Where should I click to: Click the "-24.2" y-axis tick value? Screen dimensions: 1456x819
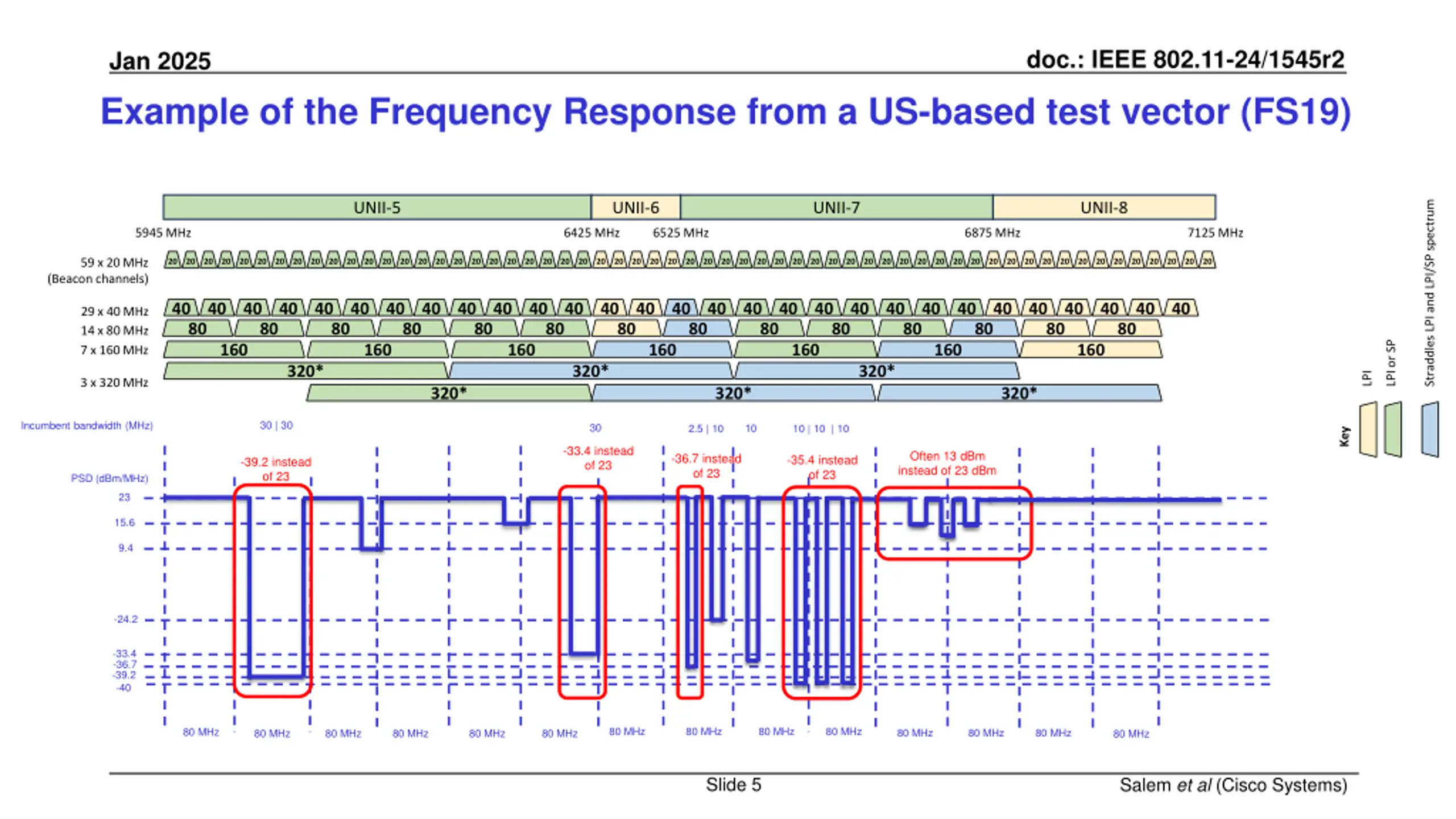coord(126,619)
